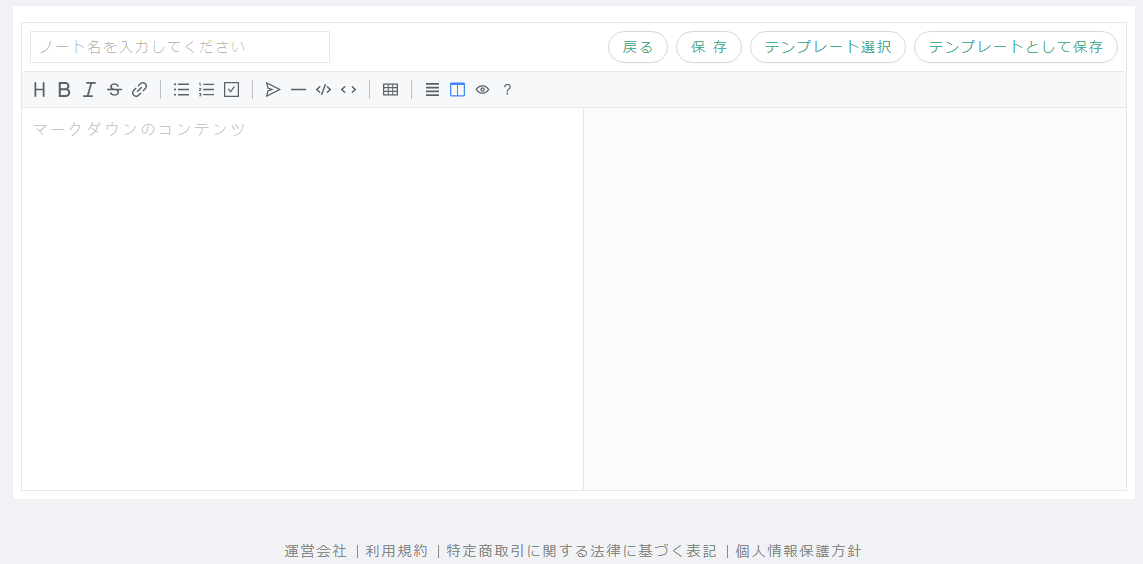
Task: Insert a heading with the H icon
Action: coord(39,90)
